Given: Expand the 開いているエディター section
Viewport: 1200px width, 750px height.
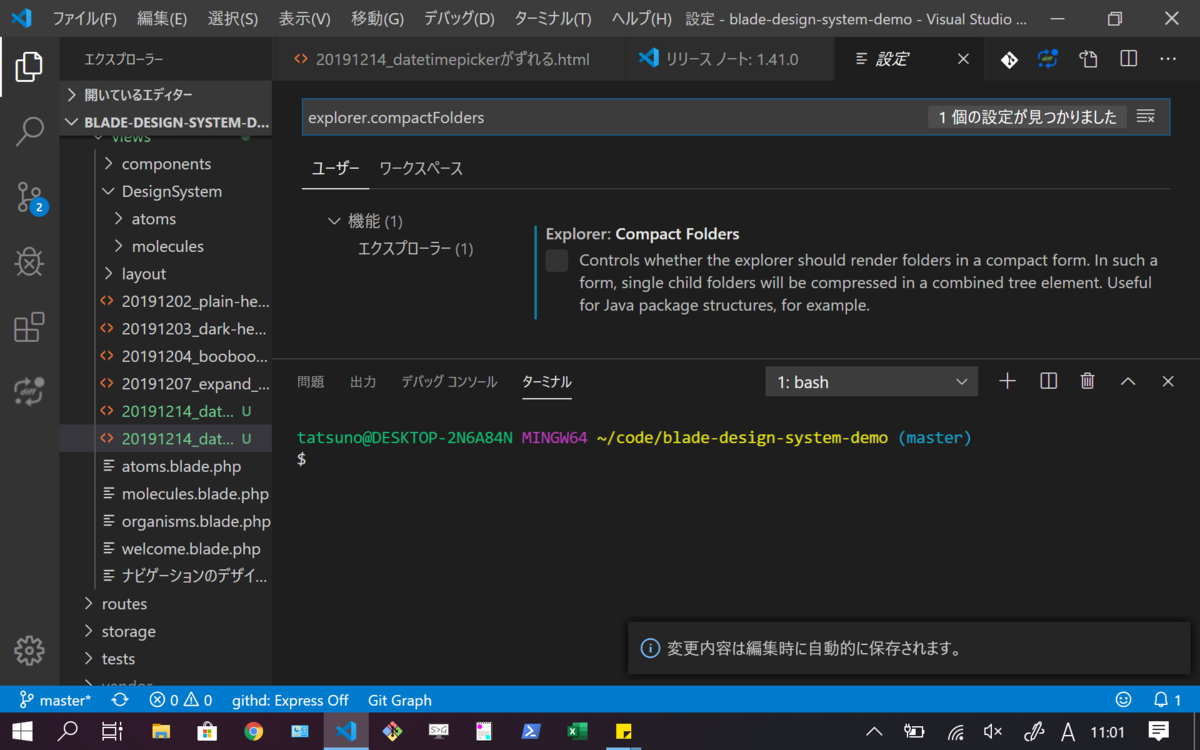Looking at the screenshot, I should pyautogui.click(x=165, y=95).
